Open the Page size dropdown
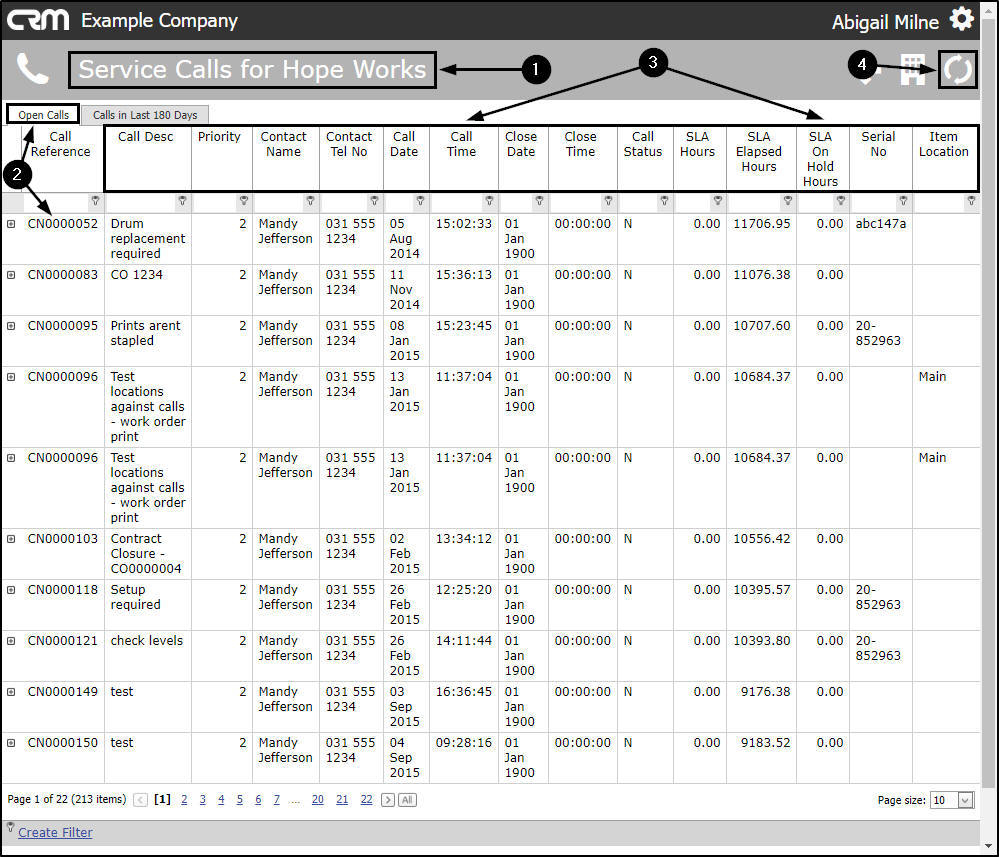The image size is (999, 857). pos(965,800)
